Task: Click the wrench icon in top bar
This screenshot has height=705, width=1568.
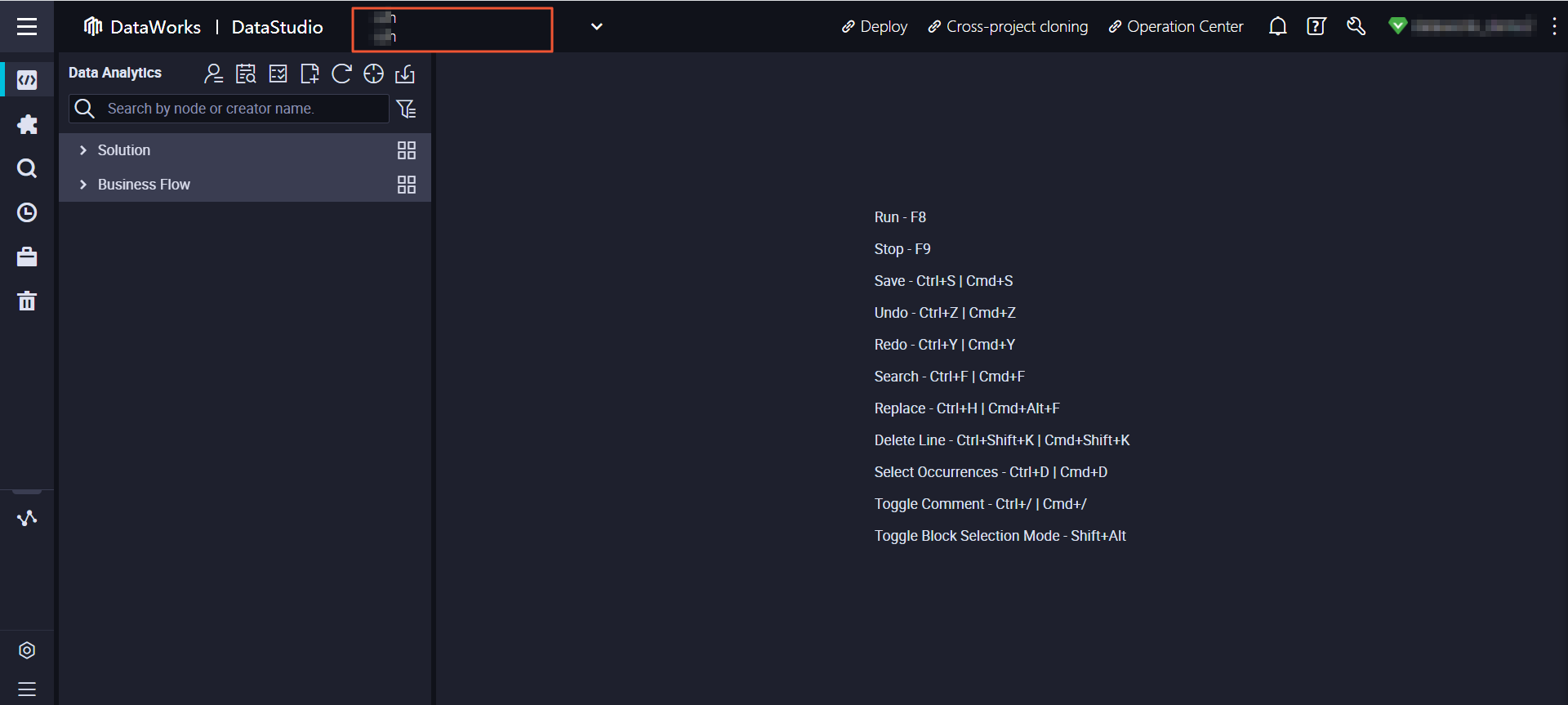Action: [x=1356, y=27]
